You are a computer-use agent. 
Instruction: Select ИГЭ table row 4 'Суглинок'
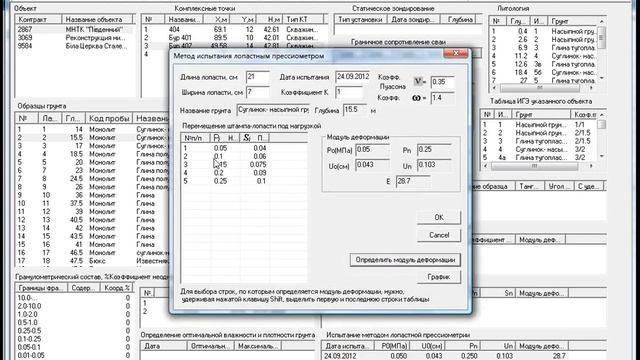click(539, 149)
